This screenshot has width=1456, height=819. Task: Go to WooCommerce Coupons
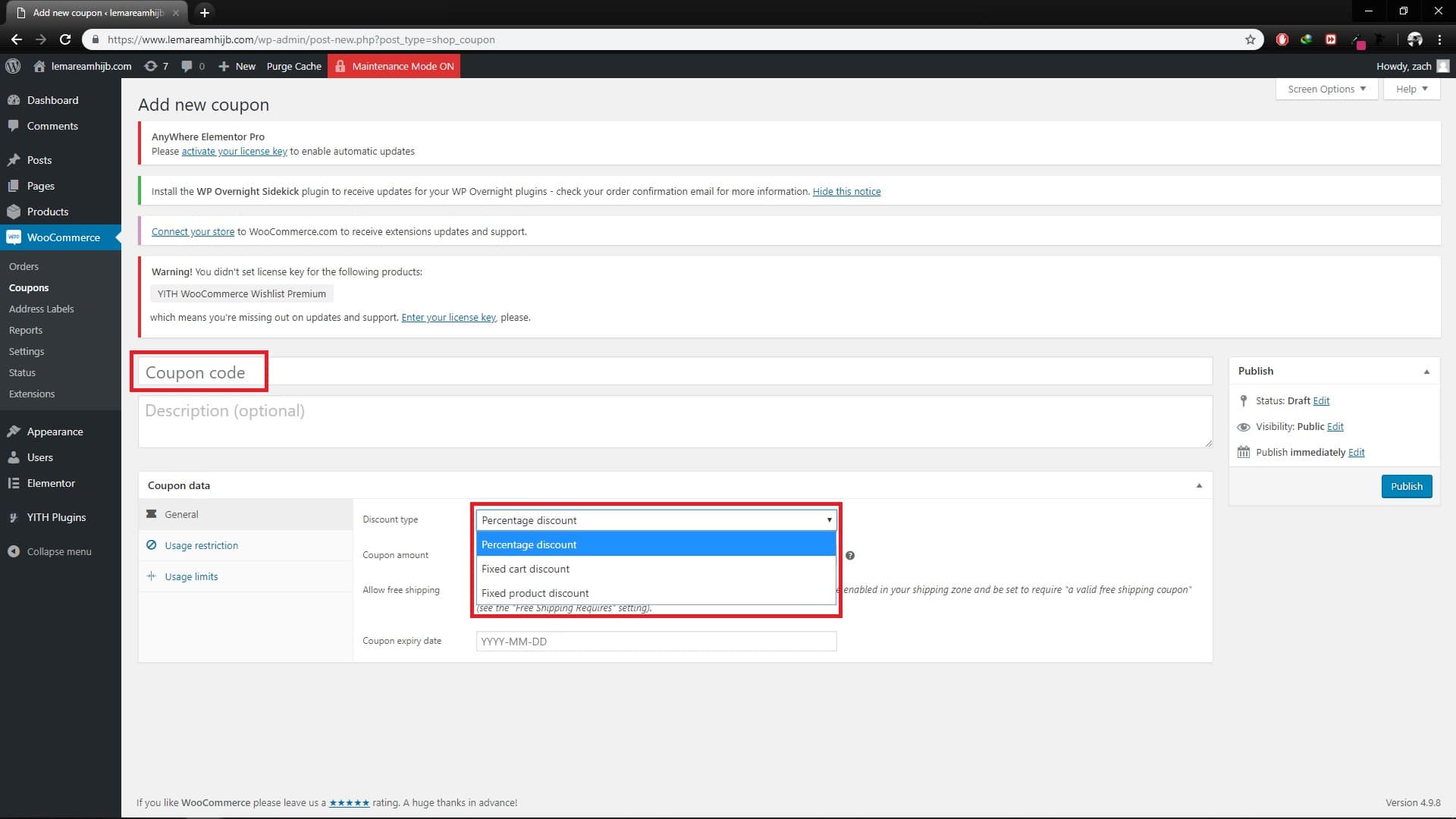click(29, 287)
